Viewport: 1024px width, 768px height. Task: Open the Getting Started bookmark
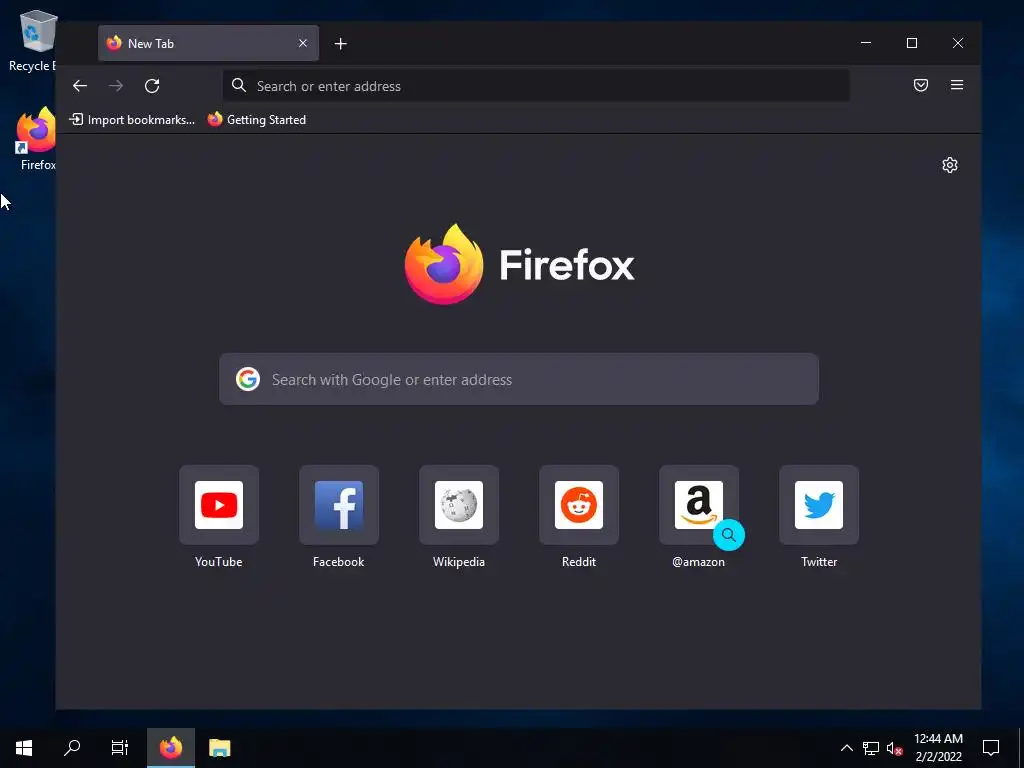pos(257,120)
